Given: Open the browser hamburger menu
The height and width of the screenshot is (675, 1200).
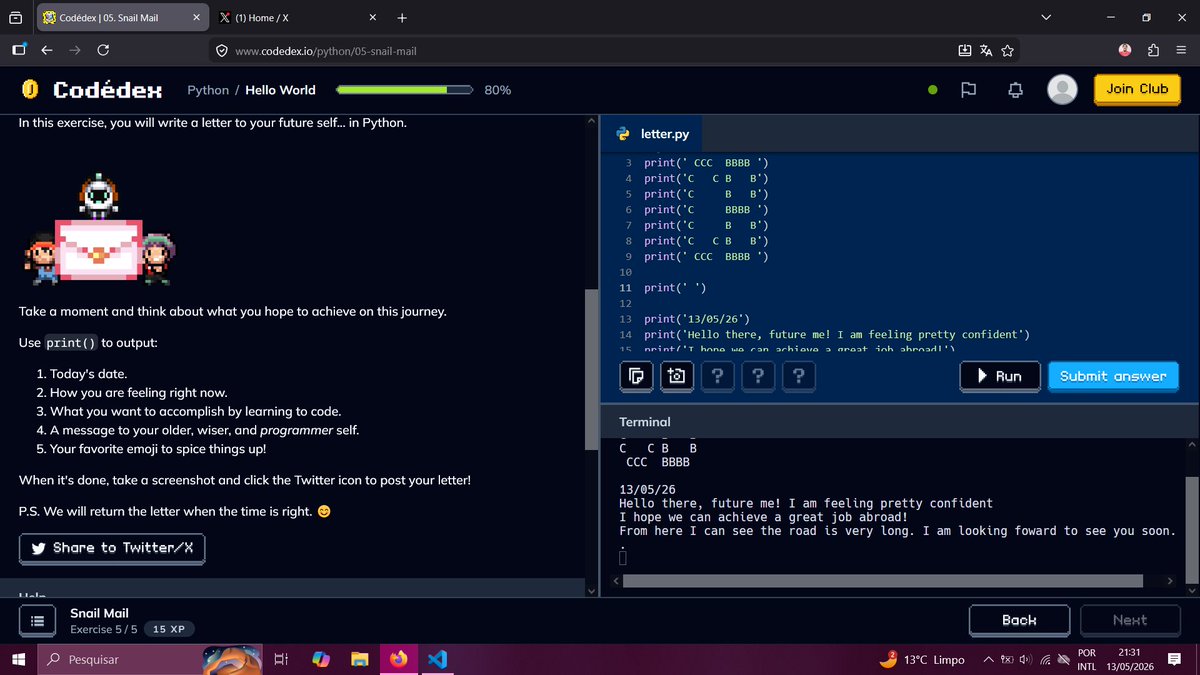Looking at the screenshot, I should (1180, 50).
